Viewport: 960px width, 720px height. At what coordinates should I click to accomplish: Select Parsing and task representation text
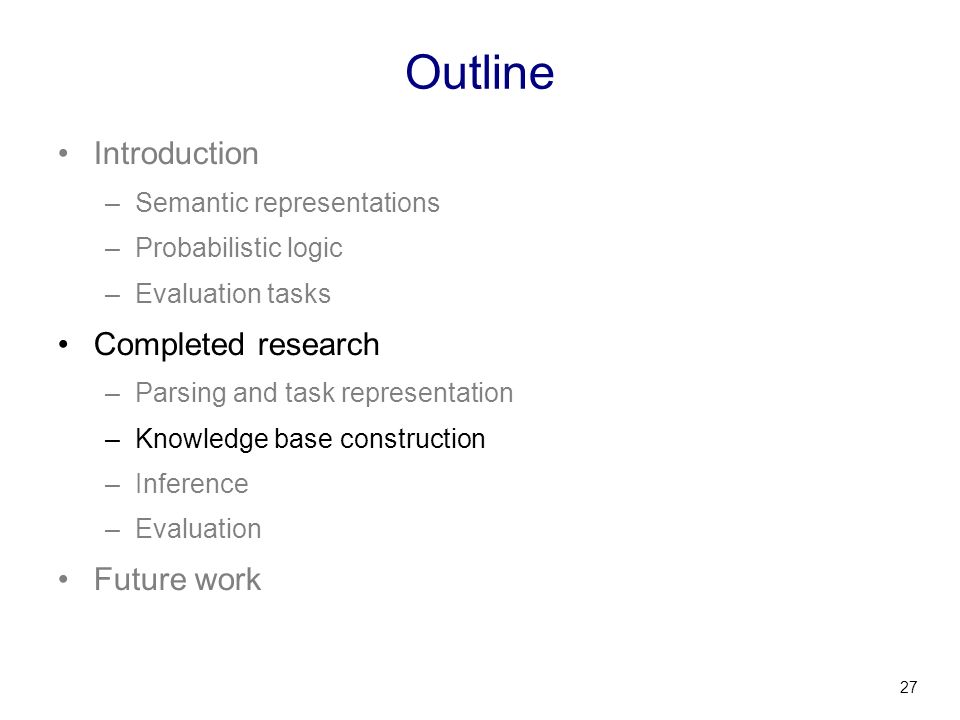324,393
